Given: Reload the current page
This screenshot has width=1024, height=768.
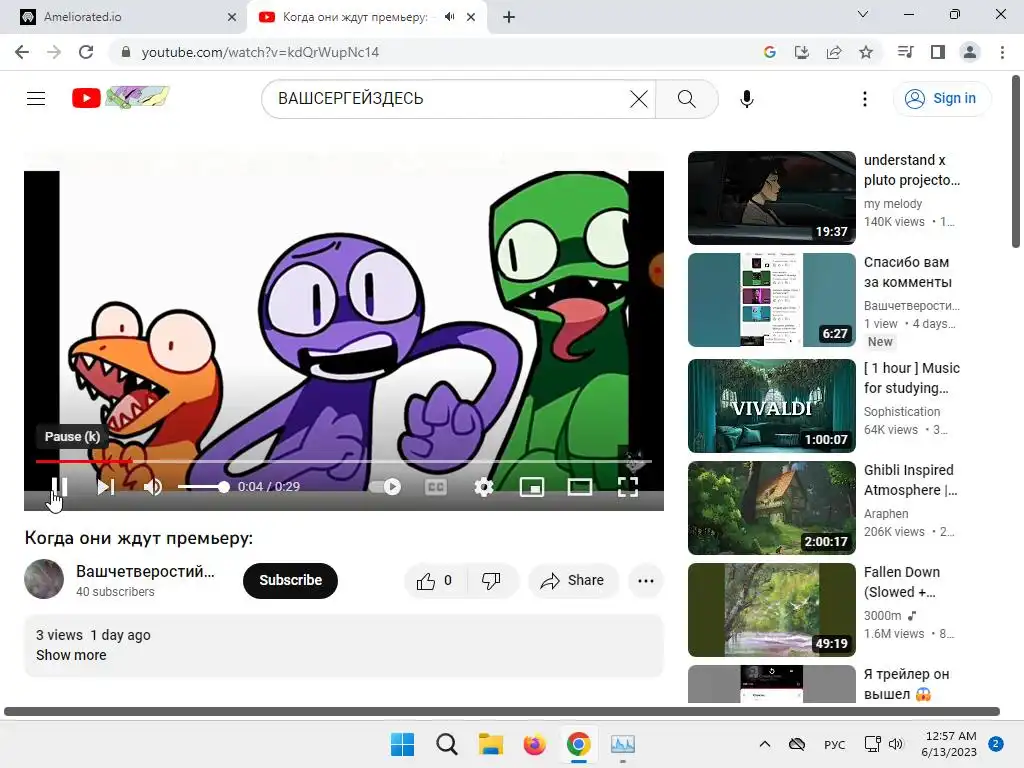Looking at the screenshot, I should tap(86, 52).
